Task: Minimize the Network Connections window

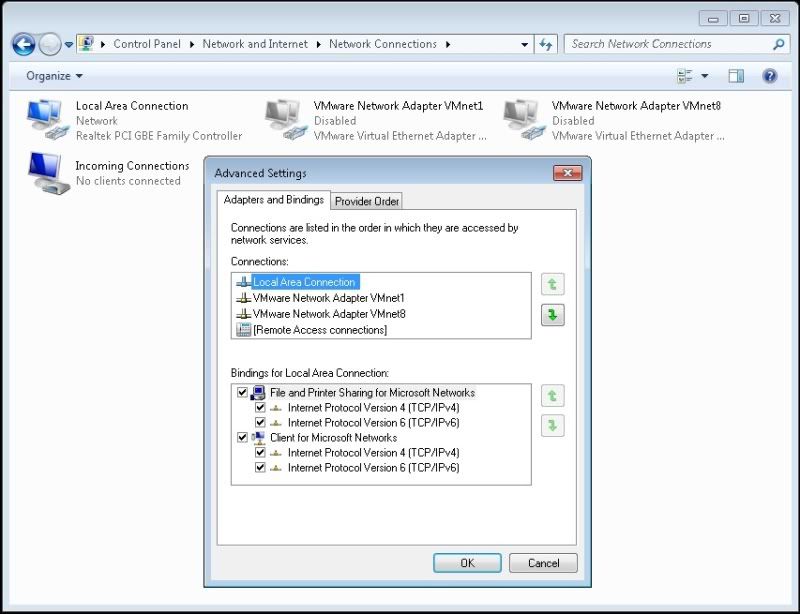Action: tap(713, 19)
